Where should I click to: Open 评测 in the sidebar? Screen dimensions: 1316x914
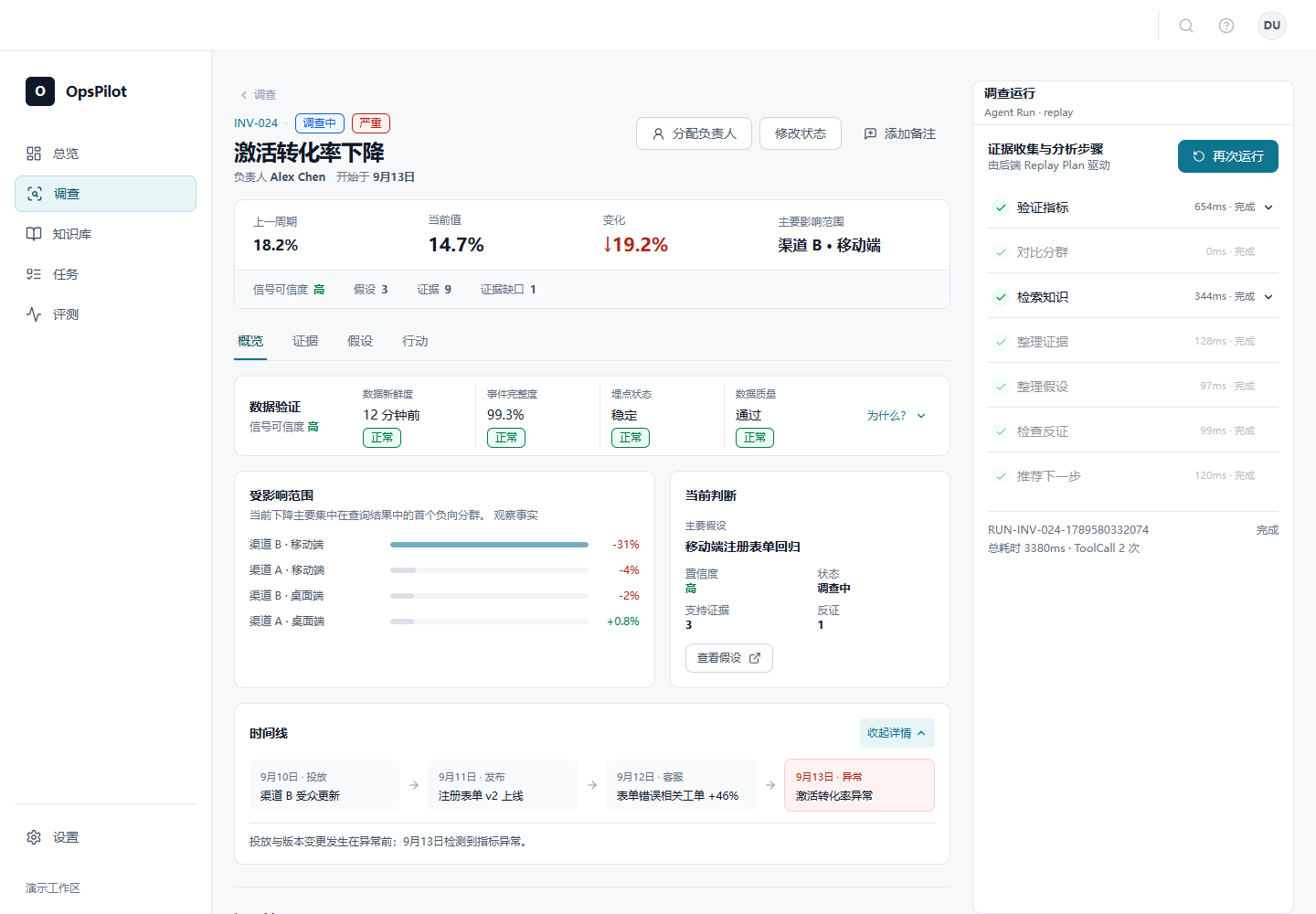105,314
